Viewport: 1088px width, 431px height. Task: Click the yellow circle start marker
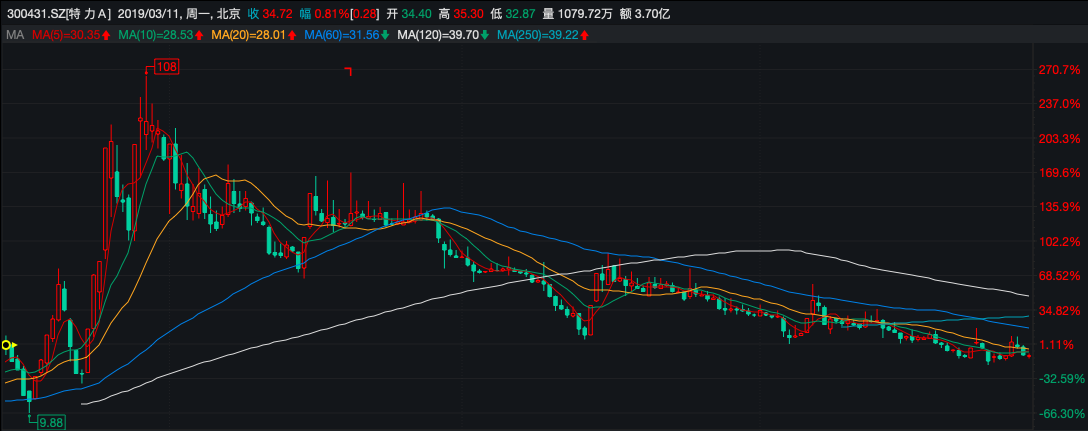7,345
